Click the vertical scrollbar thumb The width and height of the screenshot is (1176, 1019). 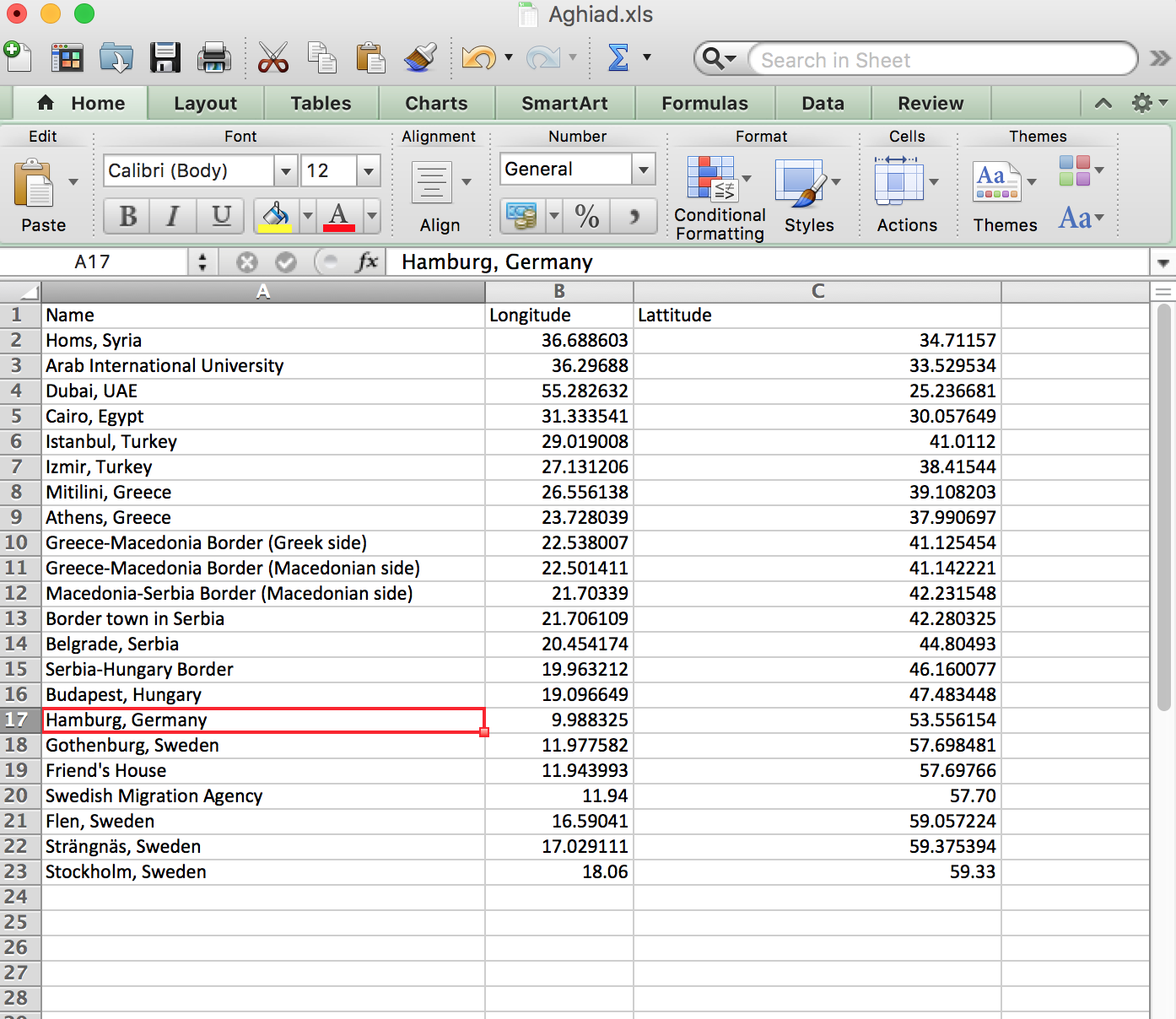pos(1164,508)
